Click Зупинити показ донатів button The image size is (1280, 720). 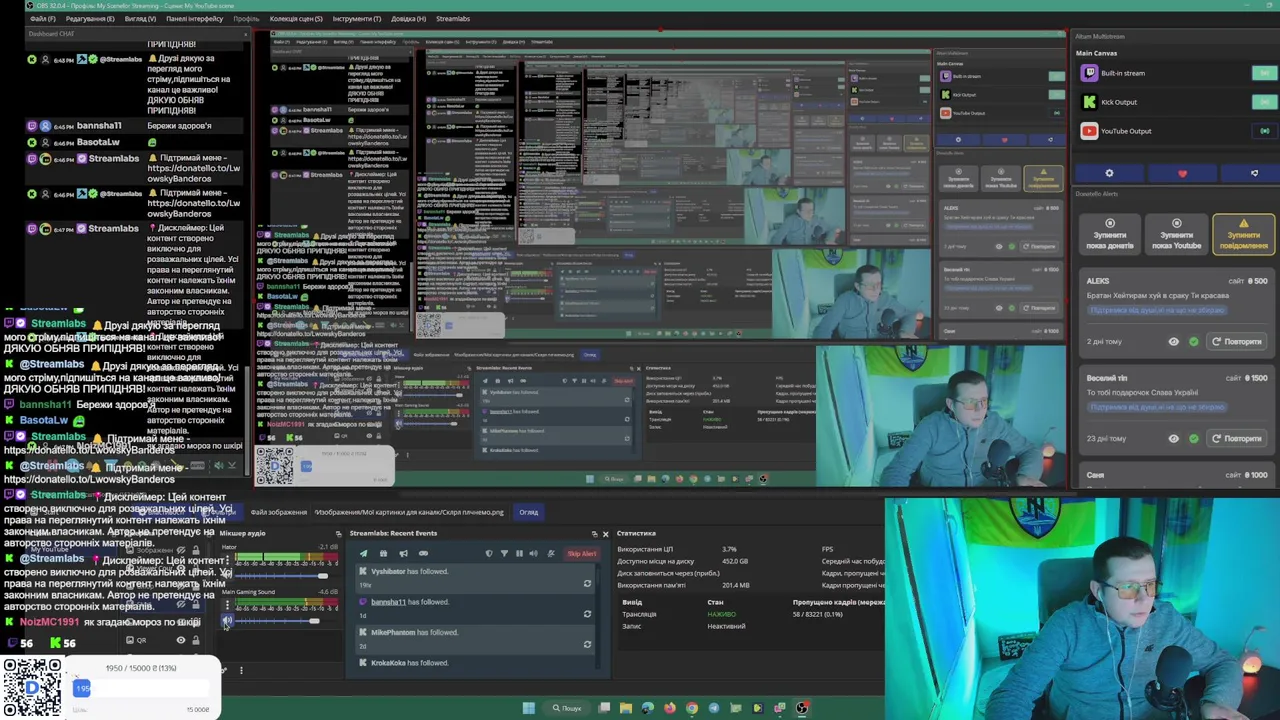point(1110,234)
